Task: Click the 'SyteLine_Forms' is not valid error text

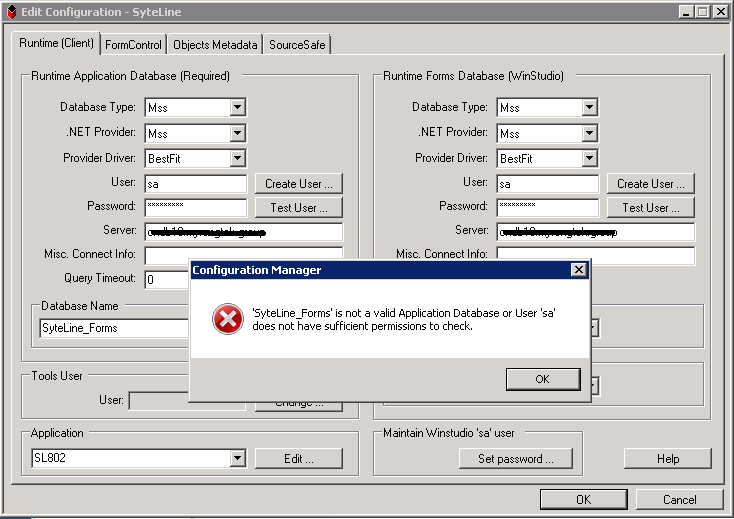Action: [404, 319]
